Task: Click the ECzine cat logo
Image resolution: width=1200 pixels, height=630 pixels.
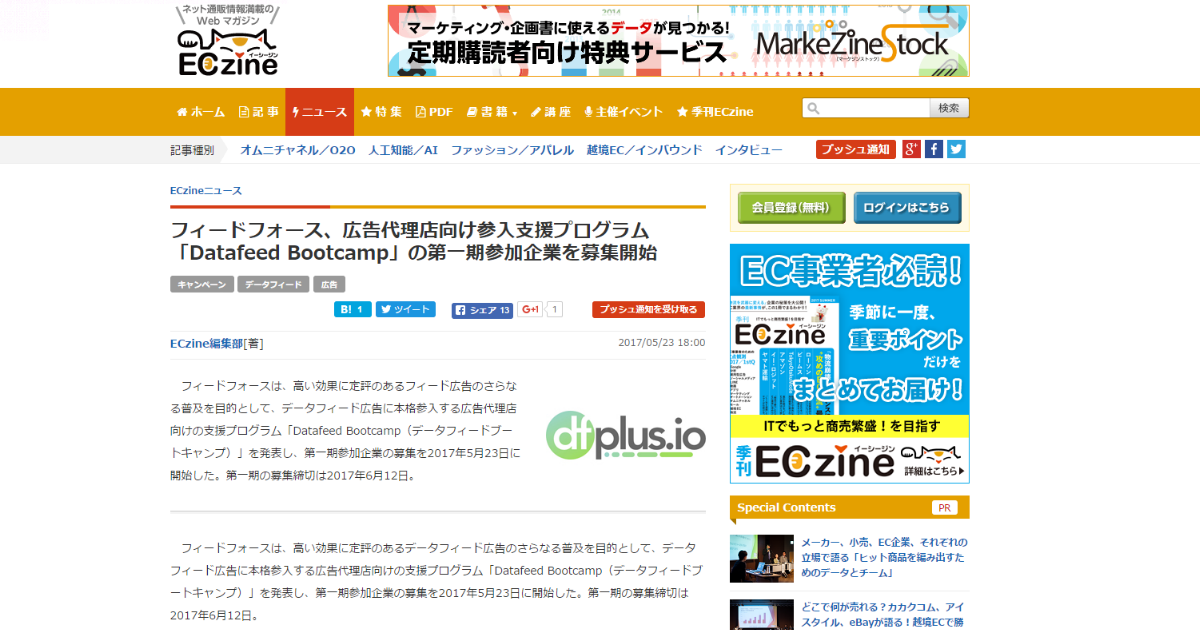Action: click(x=227, y=43)
